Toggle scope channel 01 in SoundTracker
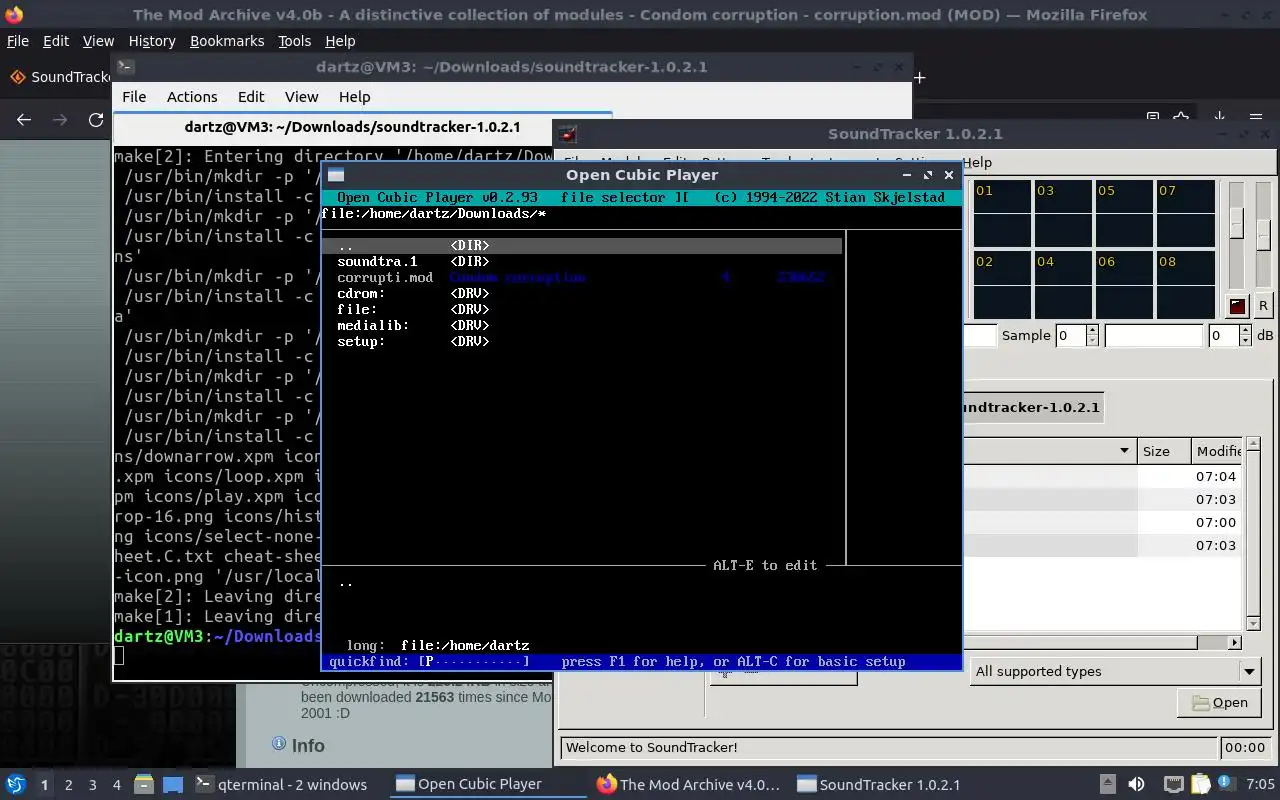The image size is (1280, 800). click(x=1001, y=214)
